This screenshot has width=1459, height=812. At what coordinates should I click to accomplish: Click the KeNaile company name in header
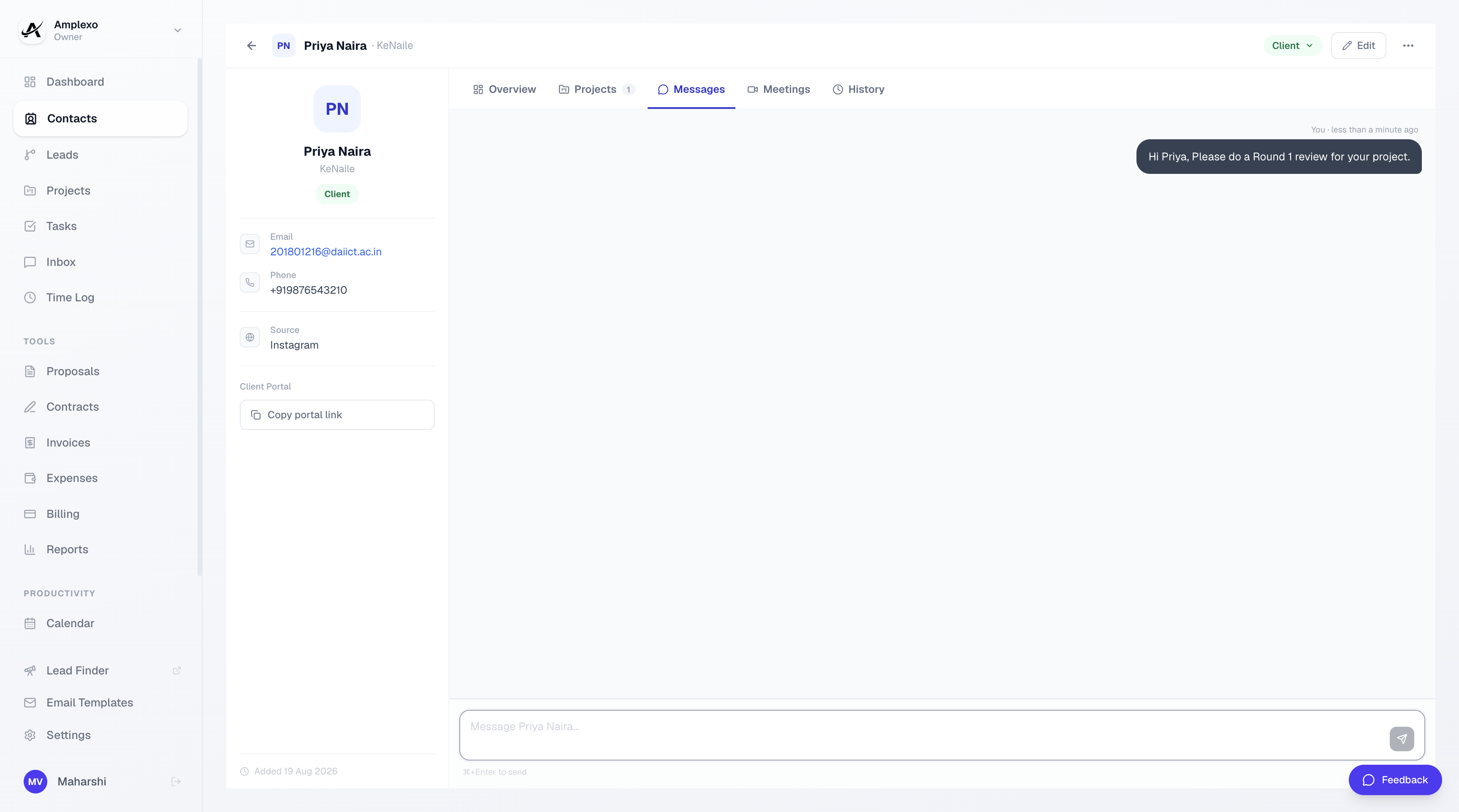(395, 45)
